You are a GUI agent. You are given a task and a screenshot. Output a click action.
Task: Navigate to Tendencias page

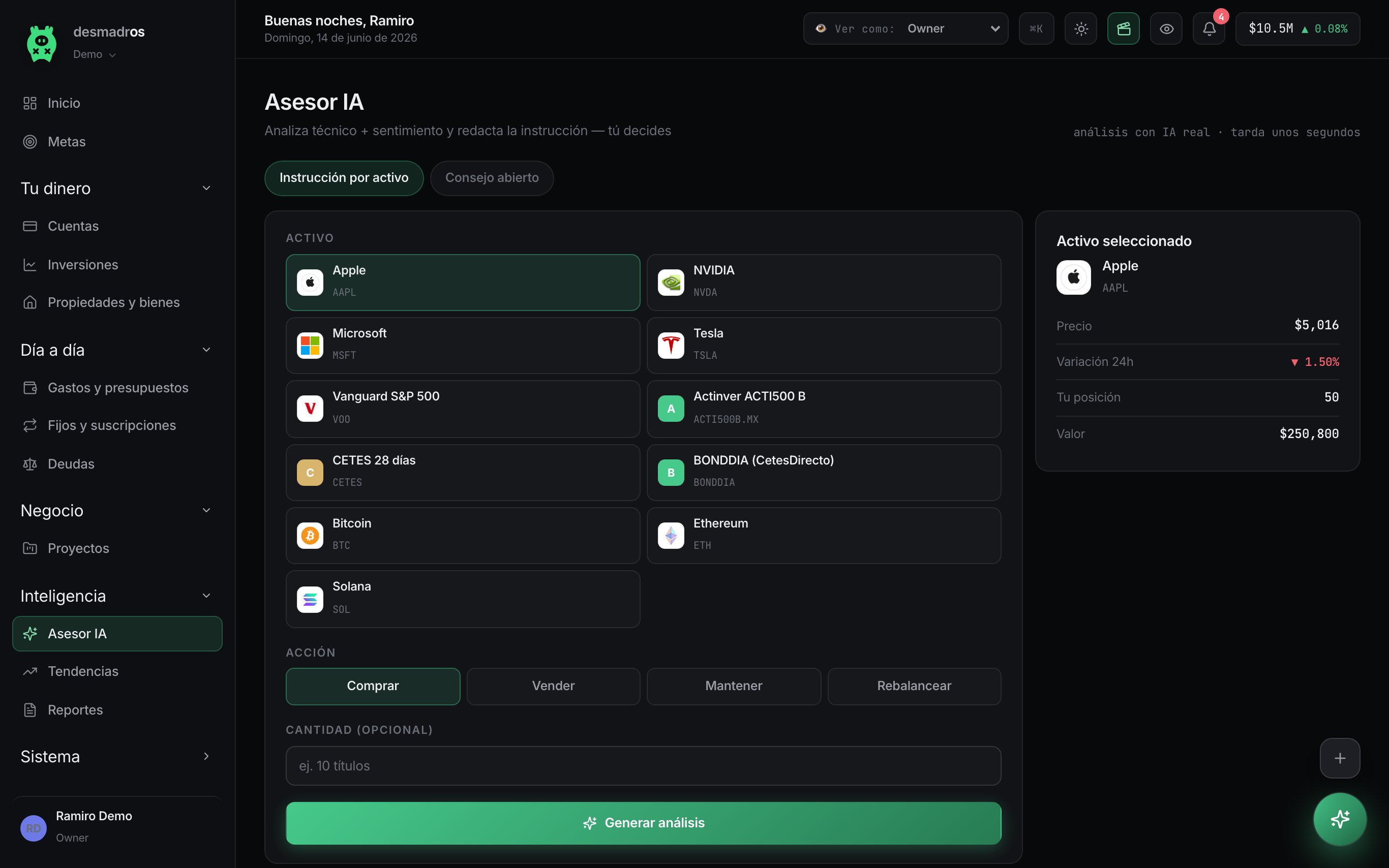117,672
